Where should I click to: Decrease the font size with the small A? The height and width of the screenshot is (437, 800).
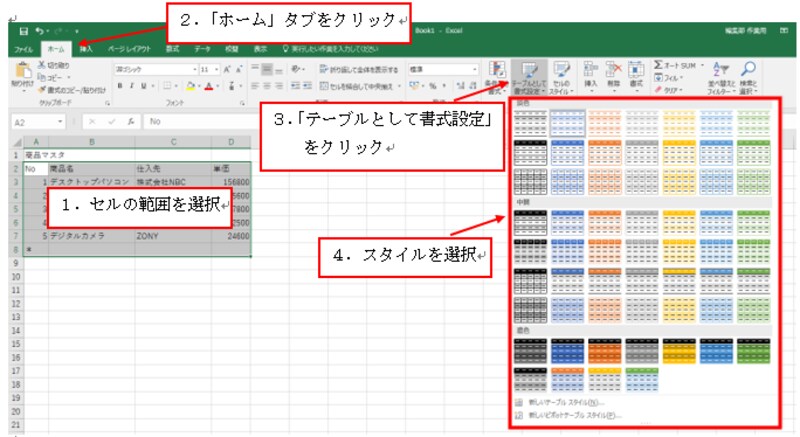(x=238, y=69)
